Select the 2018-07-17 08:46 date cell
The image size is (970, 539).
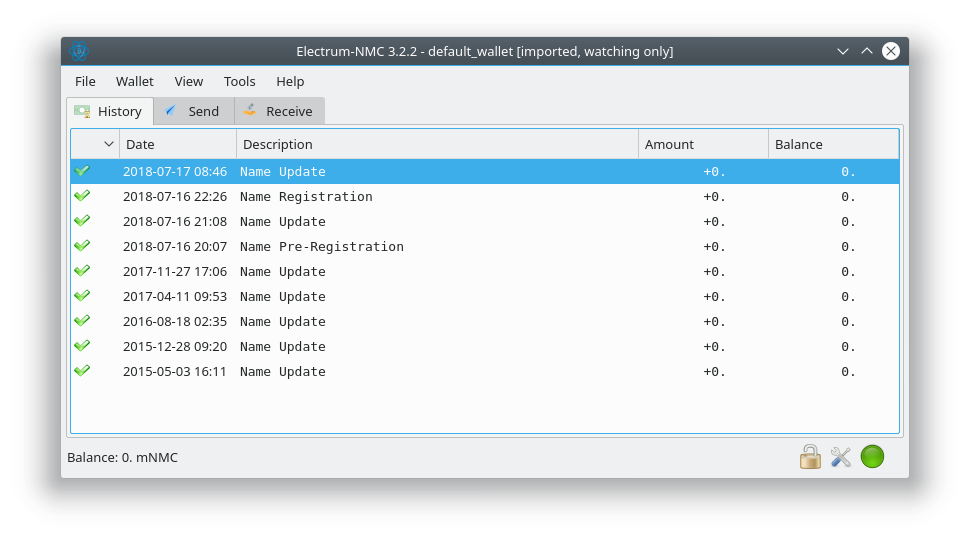(x=175, y=171)
